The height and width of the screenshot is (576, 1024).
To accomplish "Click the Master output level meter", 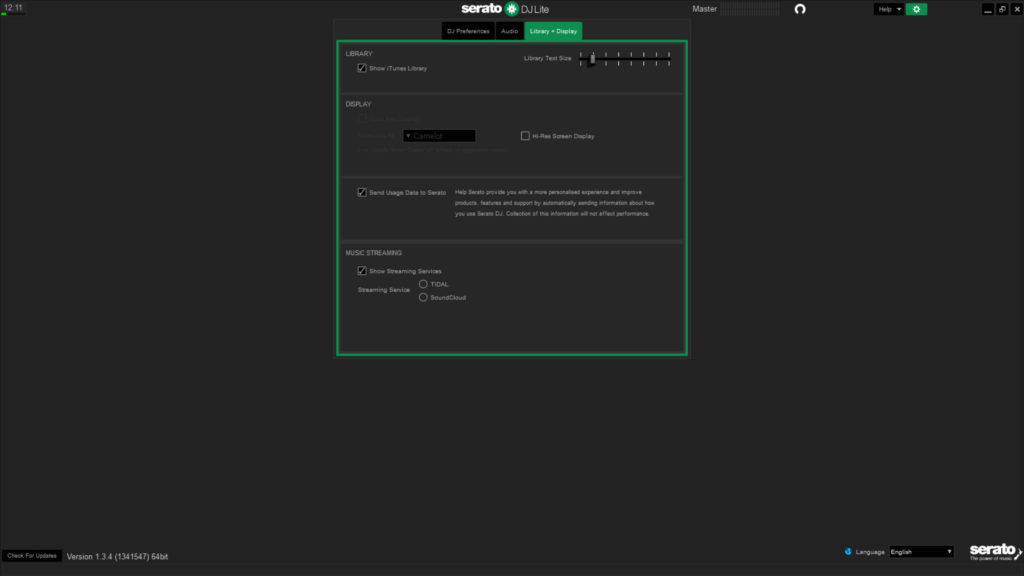I will (x=750, y=9).
